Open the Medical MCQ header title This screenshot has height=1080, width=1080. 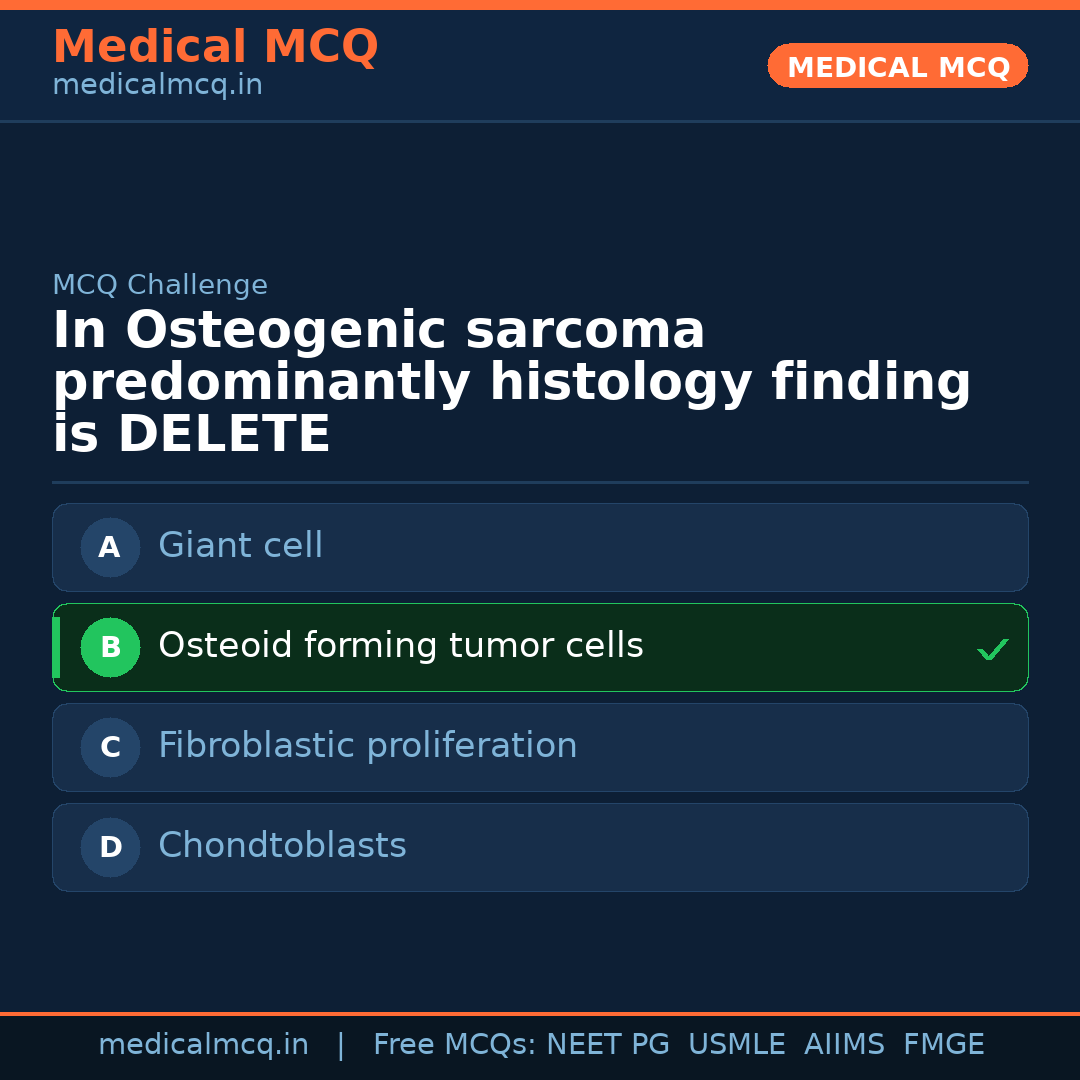click(215, 47)
